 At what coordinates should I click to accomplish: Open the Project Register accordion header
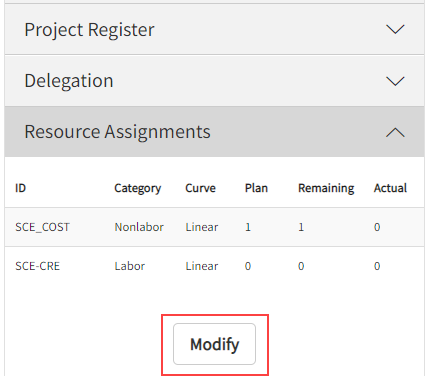tap(214, 29)
